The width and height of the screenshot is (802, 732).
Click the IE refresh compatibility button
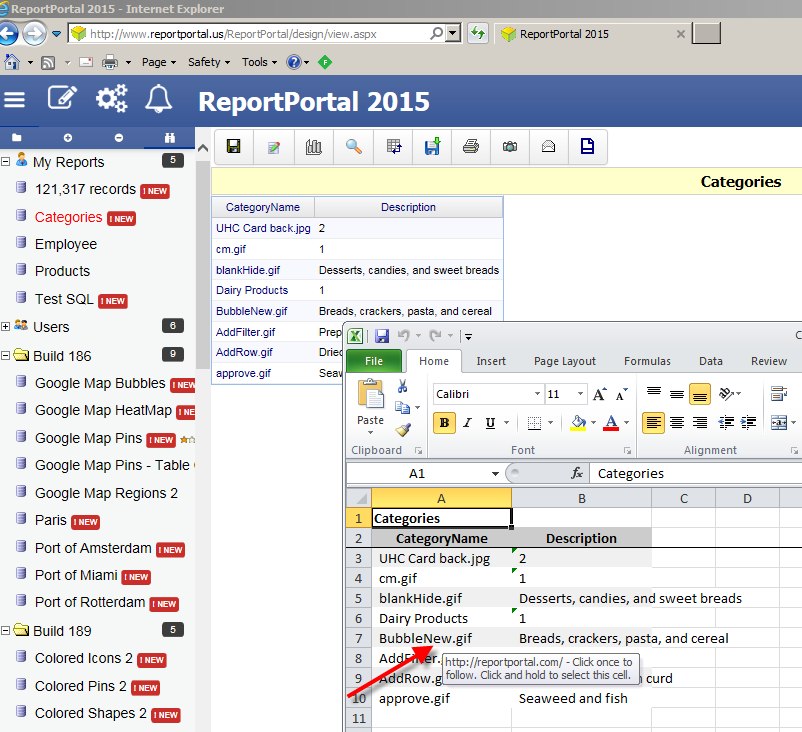coord(478,34)
